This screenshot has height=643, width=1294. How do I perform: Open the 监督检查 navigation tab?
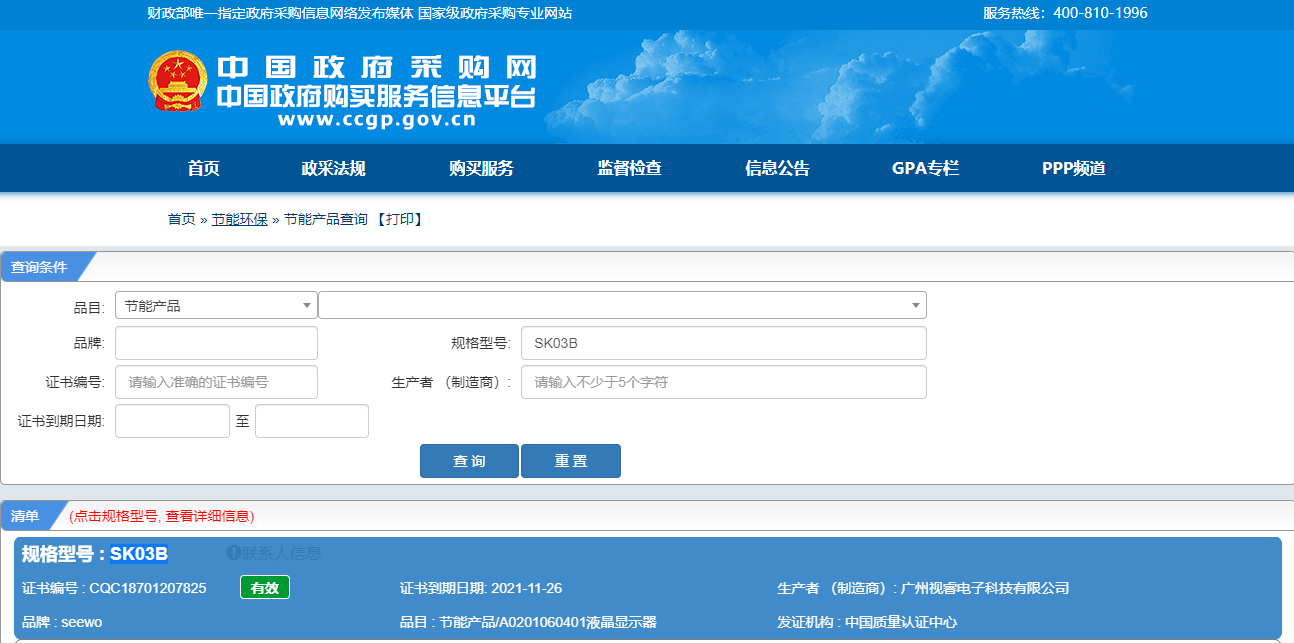pyautogui.click(x=629, y=168)
